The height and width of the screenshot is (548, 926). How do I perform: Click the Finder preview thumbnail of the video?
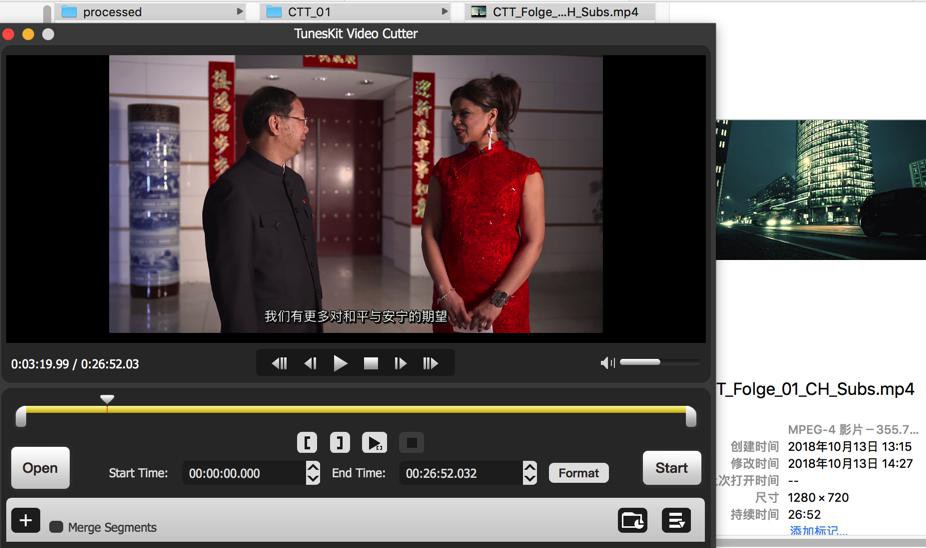821,190
